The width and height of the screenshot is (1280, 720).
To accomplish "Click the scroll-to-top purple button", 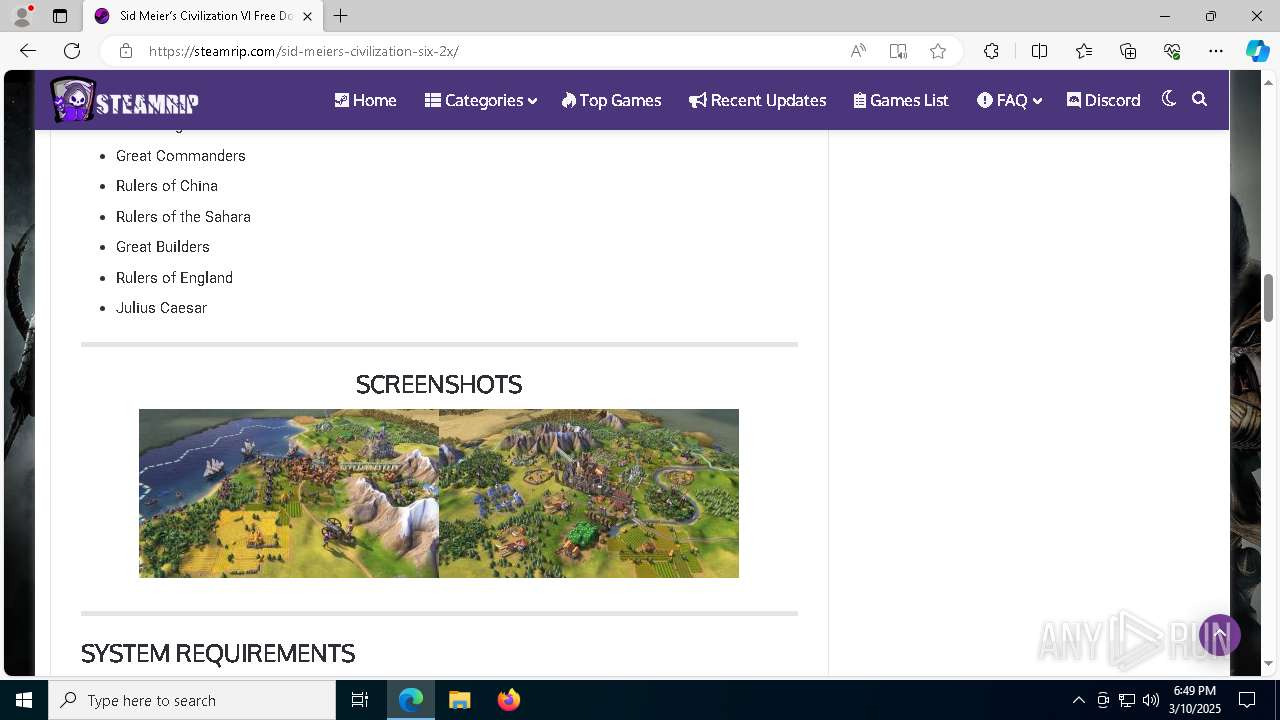I will 1220,635.
